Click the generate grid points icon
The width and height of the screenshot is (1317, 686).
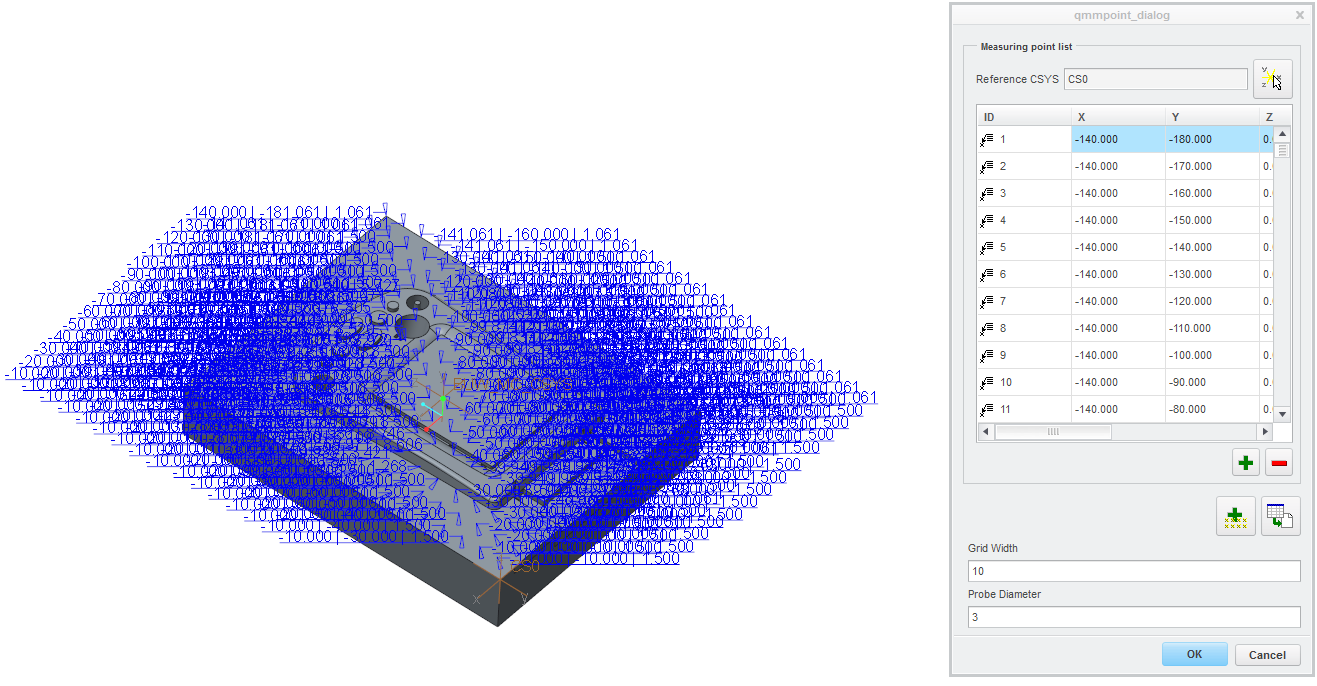click(x=1235, y=516)
